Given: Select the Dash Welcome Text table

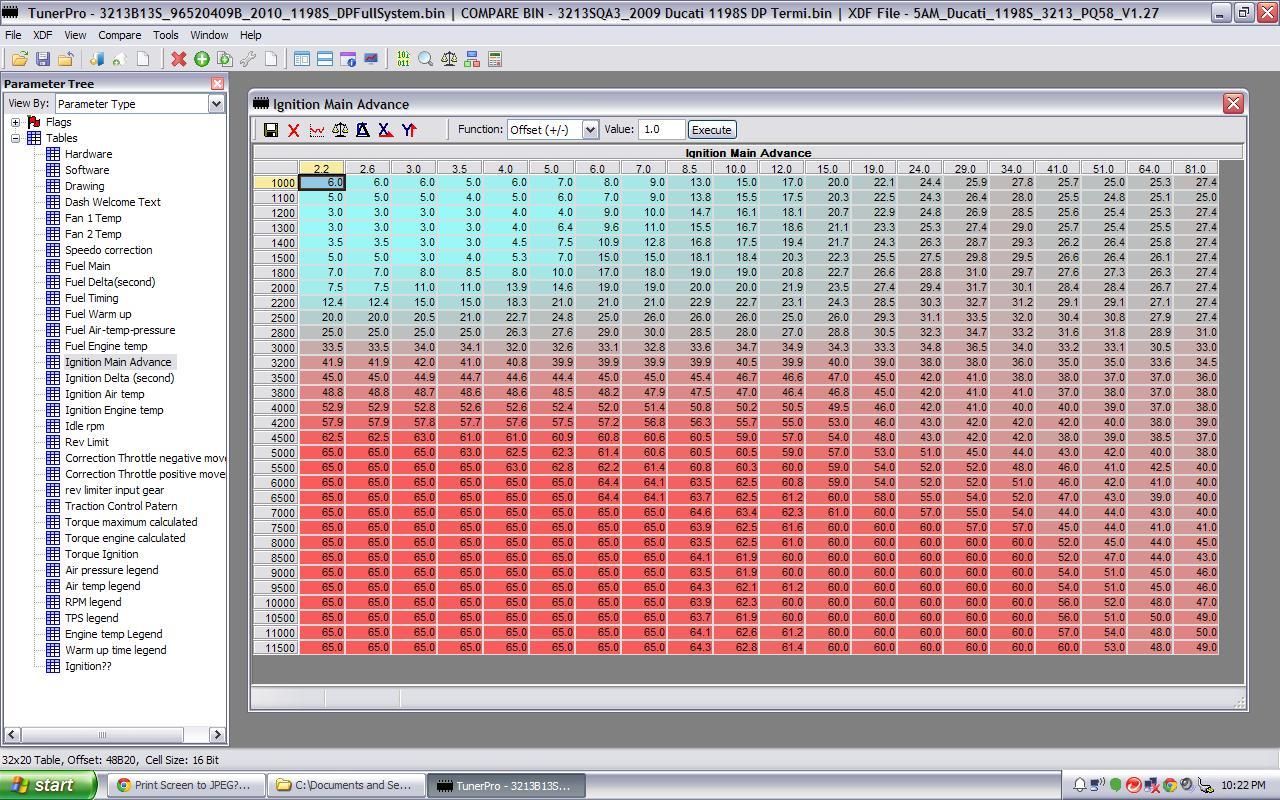Looking at the screenshot, I should [112, 202].
